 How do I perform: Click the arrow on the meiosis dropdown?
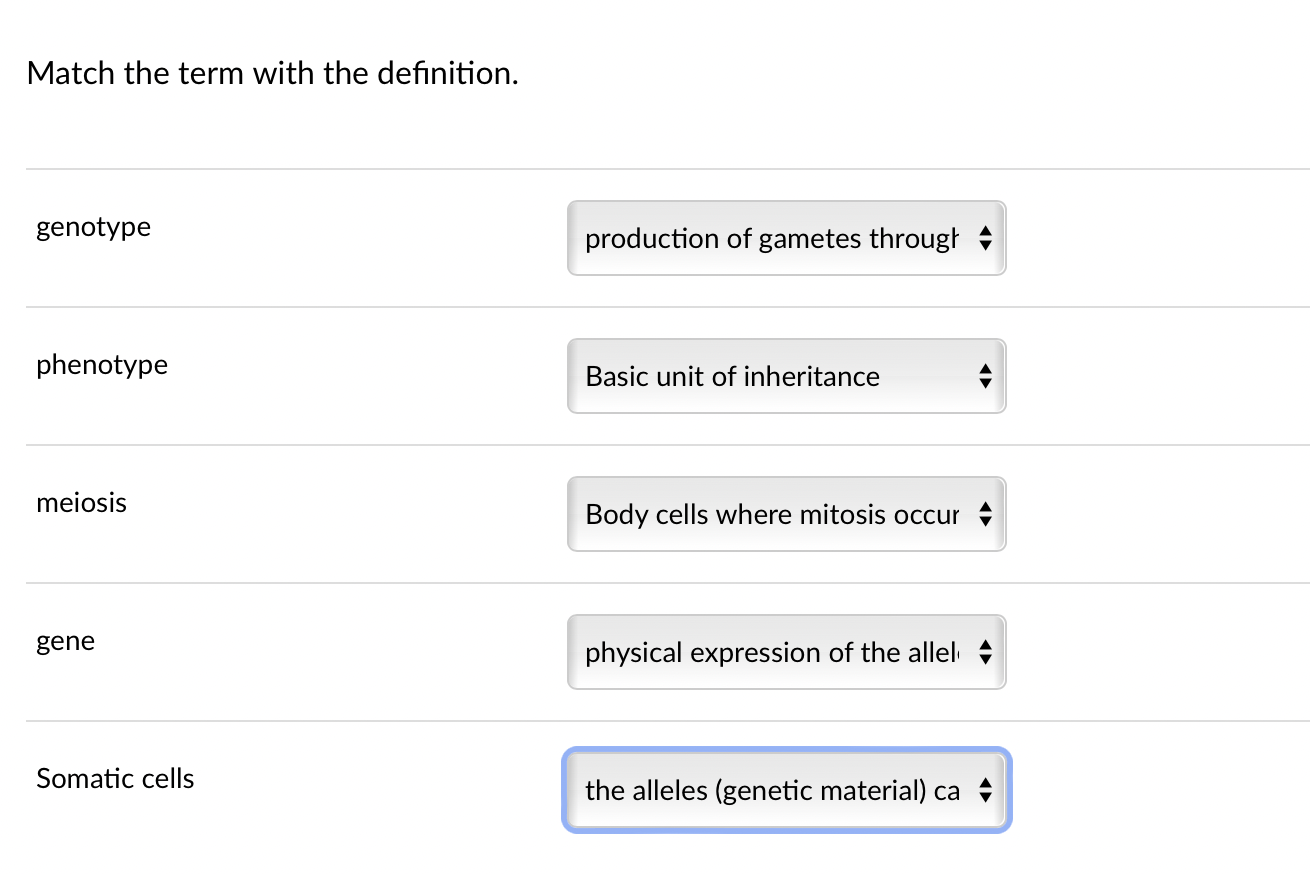pos(985,514)
